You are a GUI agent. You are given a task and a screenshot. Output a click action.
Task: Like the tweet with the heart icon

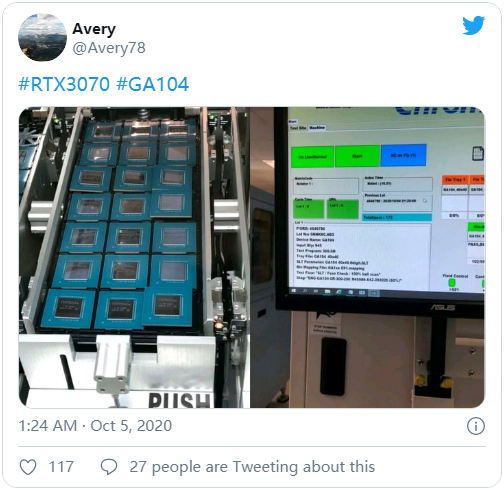pyautogui.click(x=28, y=467)
